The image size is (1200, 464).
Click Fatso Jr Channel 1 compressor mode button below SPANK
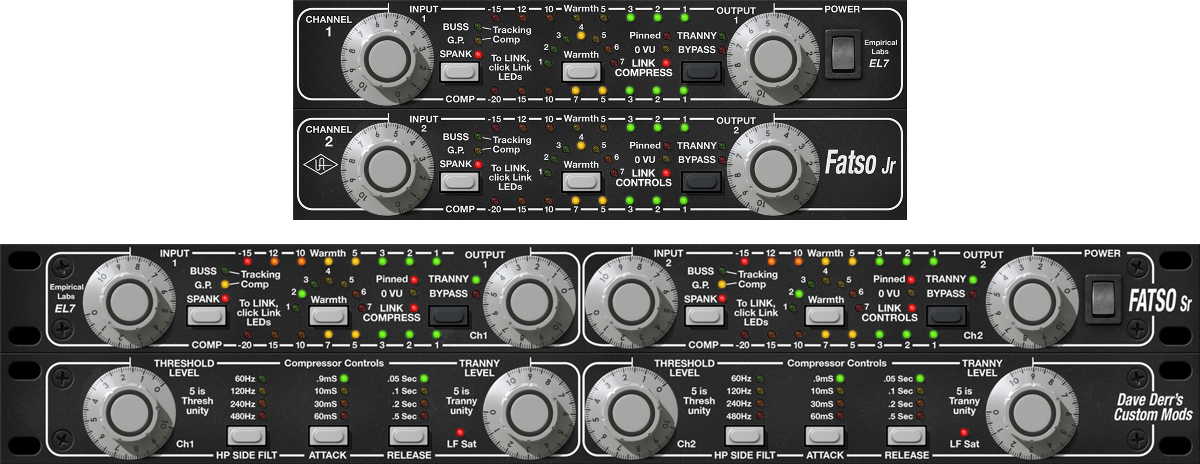(x=459, y=72)
